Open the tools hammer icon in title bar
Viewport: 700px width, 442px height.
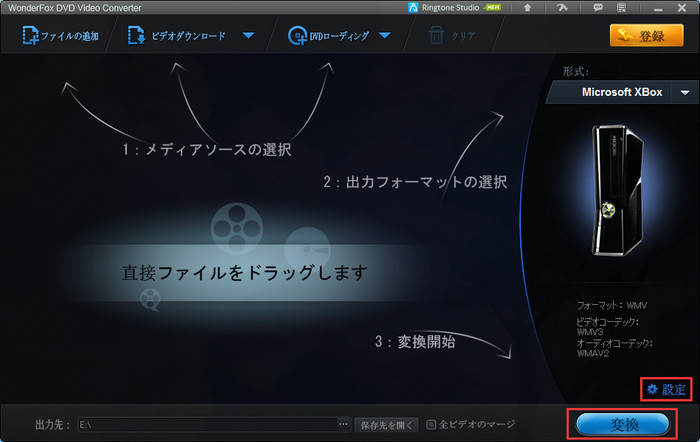tap(562, 8)
